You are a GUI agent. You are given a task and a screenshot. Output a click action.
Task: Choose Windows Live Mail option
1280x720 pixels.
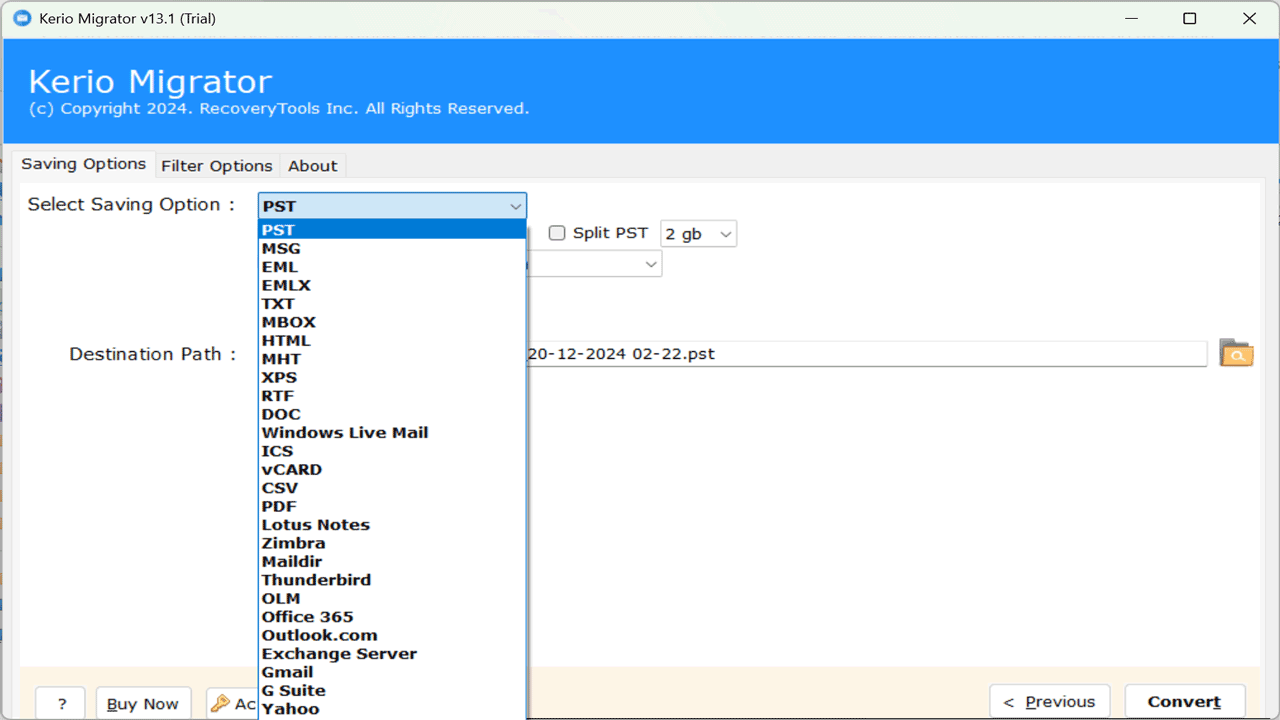click(392, 433)
